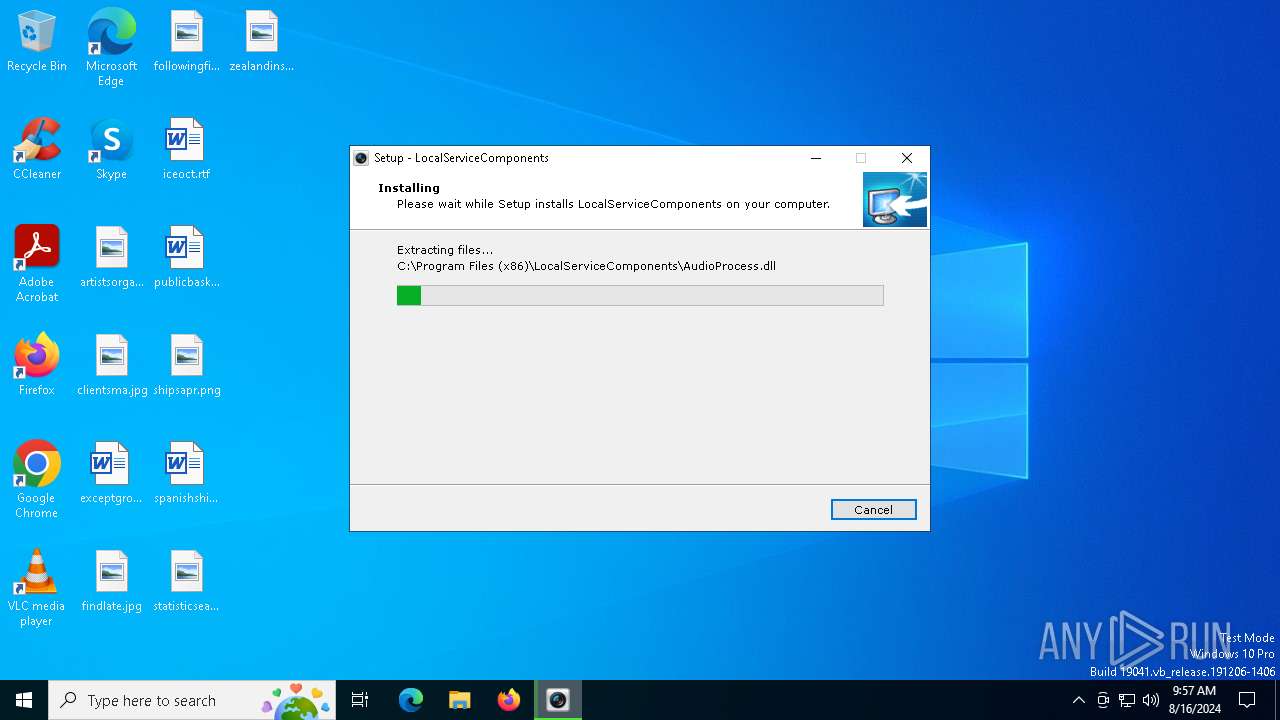The image size is (1280, 720).
Task: Close the Setup window
Action: [x=907, y=158]
